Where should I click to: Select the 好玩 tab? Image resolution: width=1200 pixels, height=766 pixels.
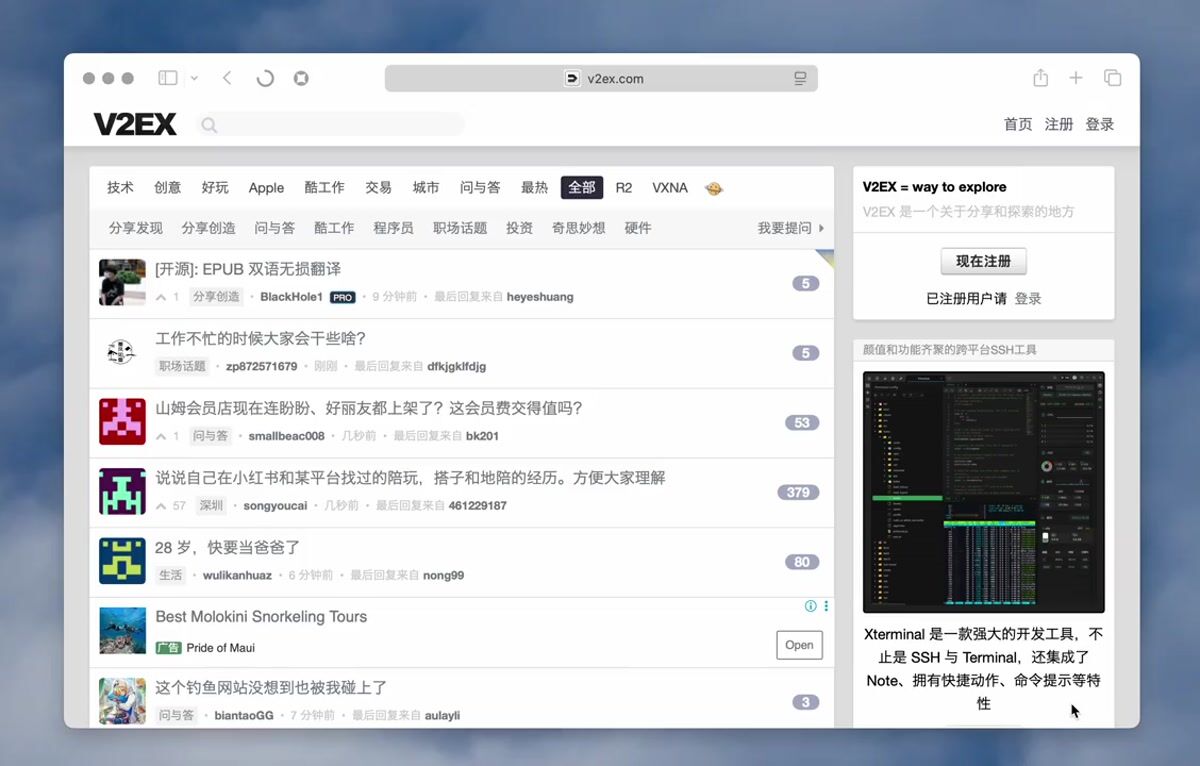pos(215,187)
